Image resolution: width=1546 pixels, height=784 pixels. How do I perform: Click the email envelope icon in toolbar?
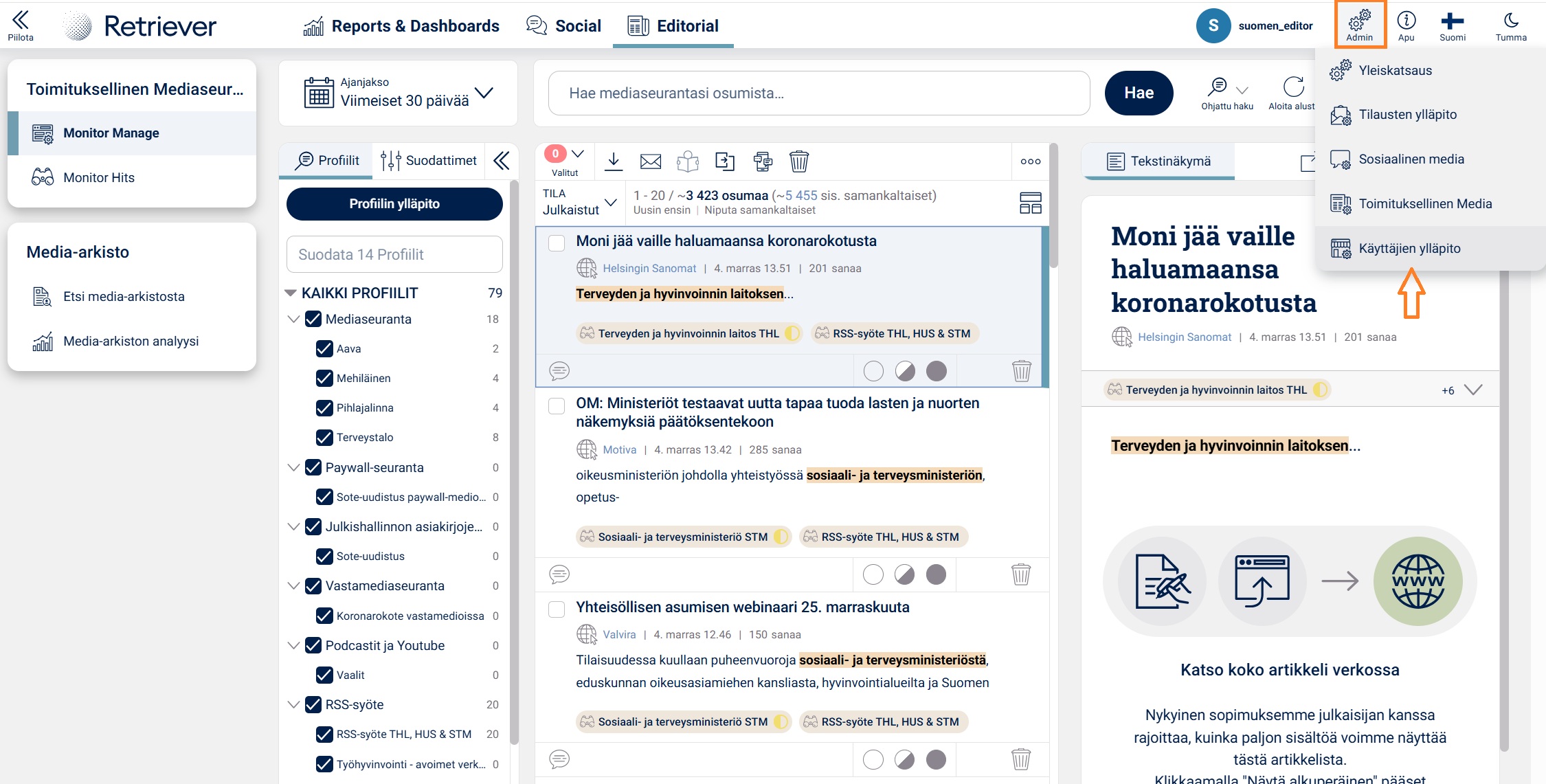tap(650, 161)
